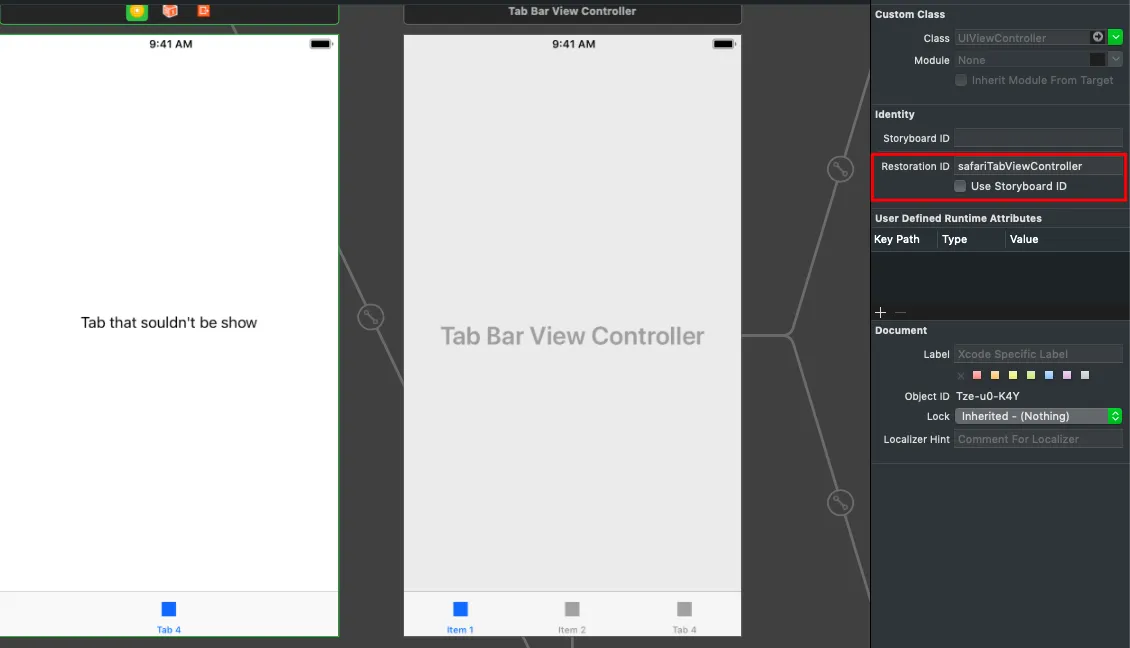Select the Type column header
This screenshot has width=1130, height=648.
tap(954, 239)
